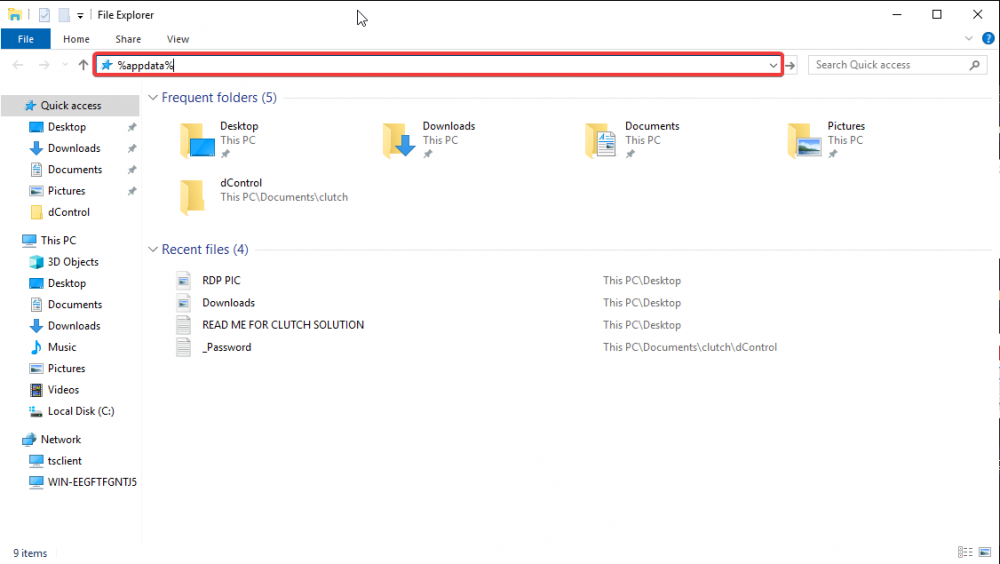Collapse the Recent files section
This screenshot has height=564, width=1000.
coord(153,250)
